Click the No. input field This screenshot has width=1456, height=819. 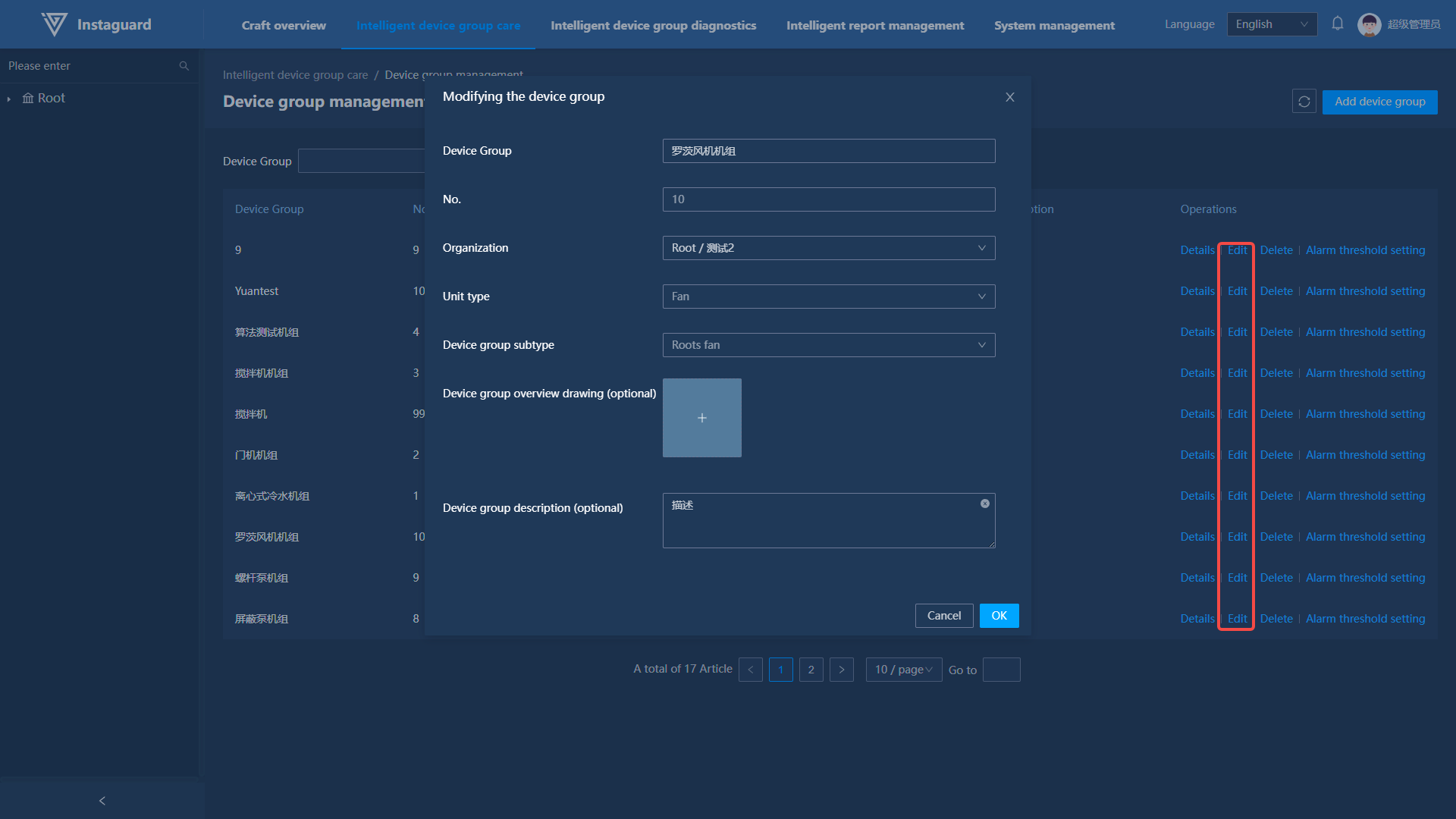[828, 199]
